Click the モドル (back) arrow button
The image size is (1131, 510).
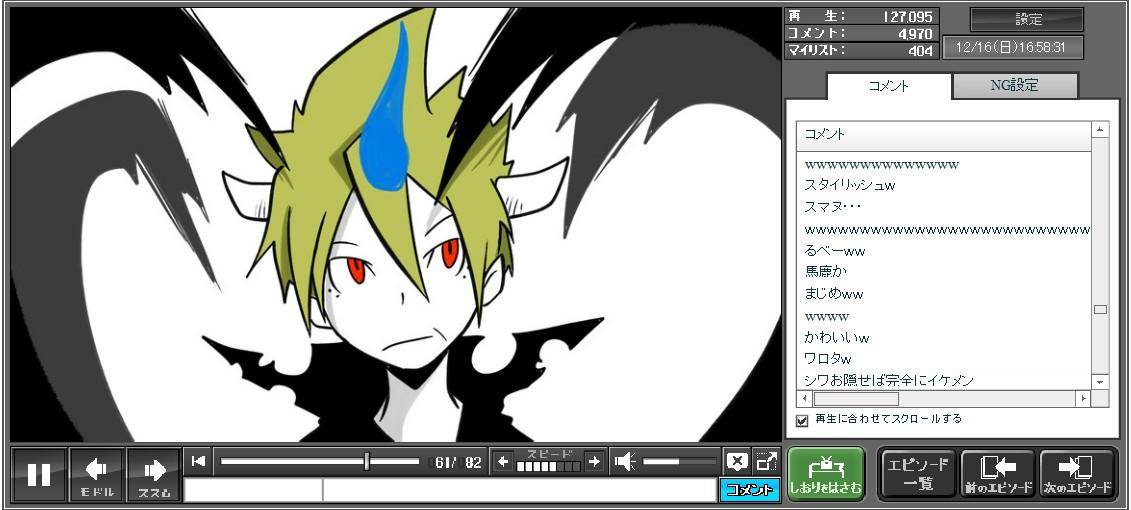97,474
